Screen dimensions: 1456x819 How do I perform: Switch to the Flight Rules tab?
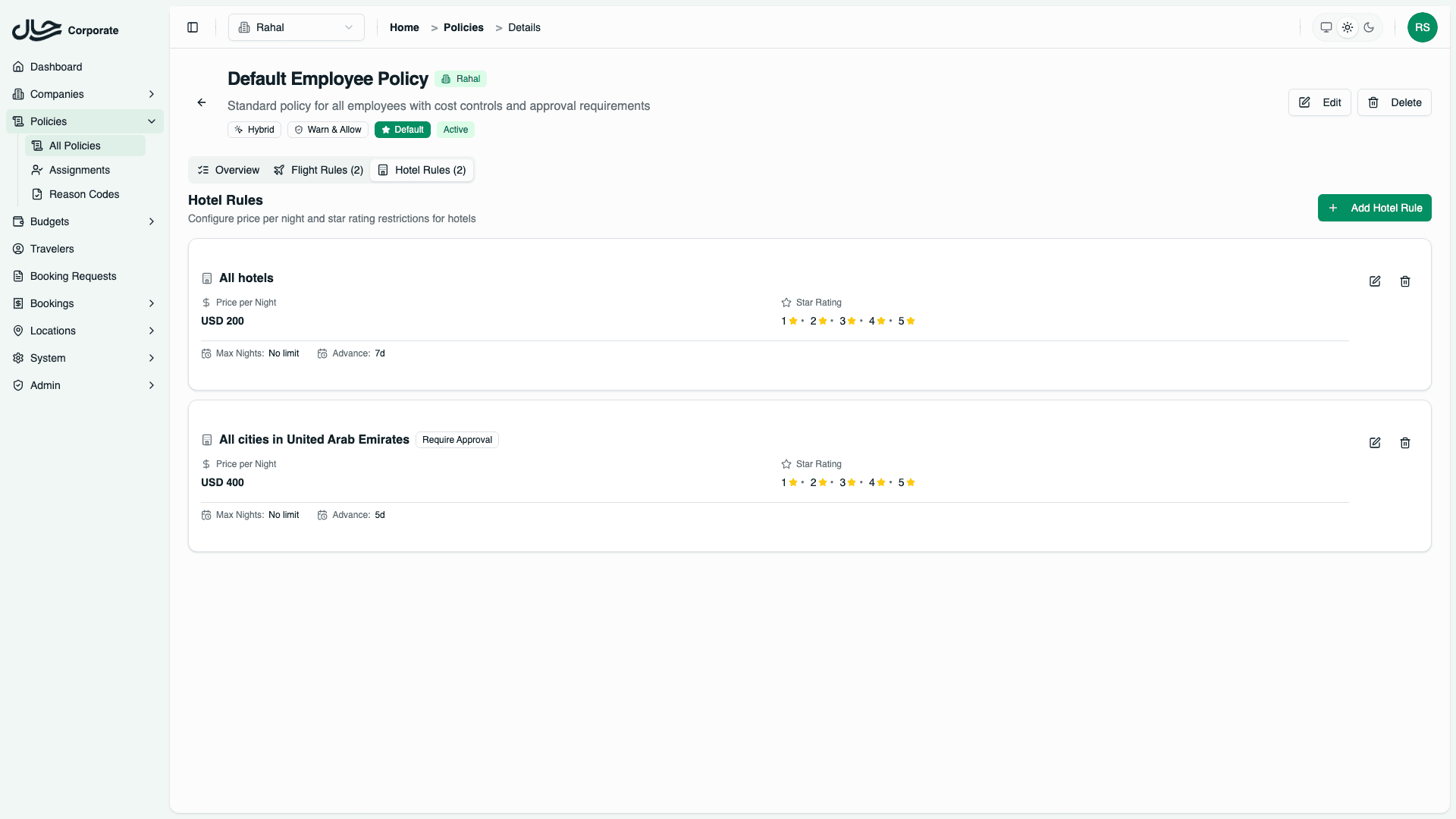(318, 170)
